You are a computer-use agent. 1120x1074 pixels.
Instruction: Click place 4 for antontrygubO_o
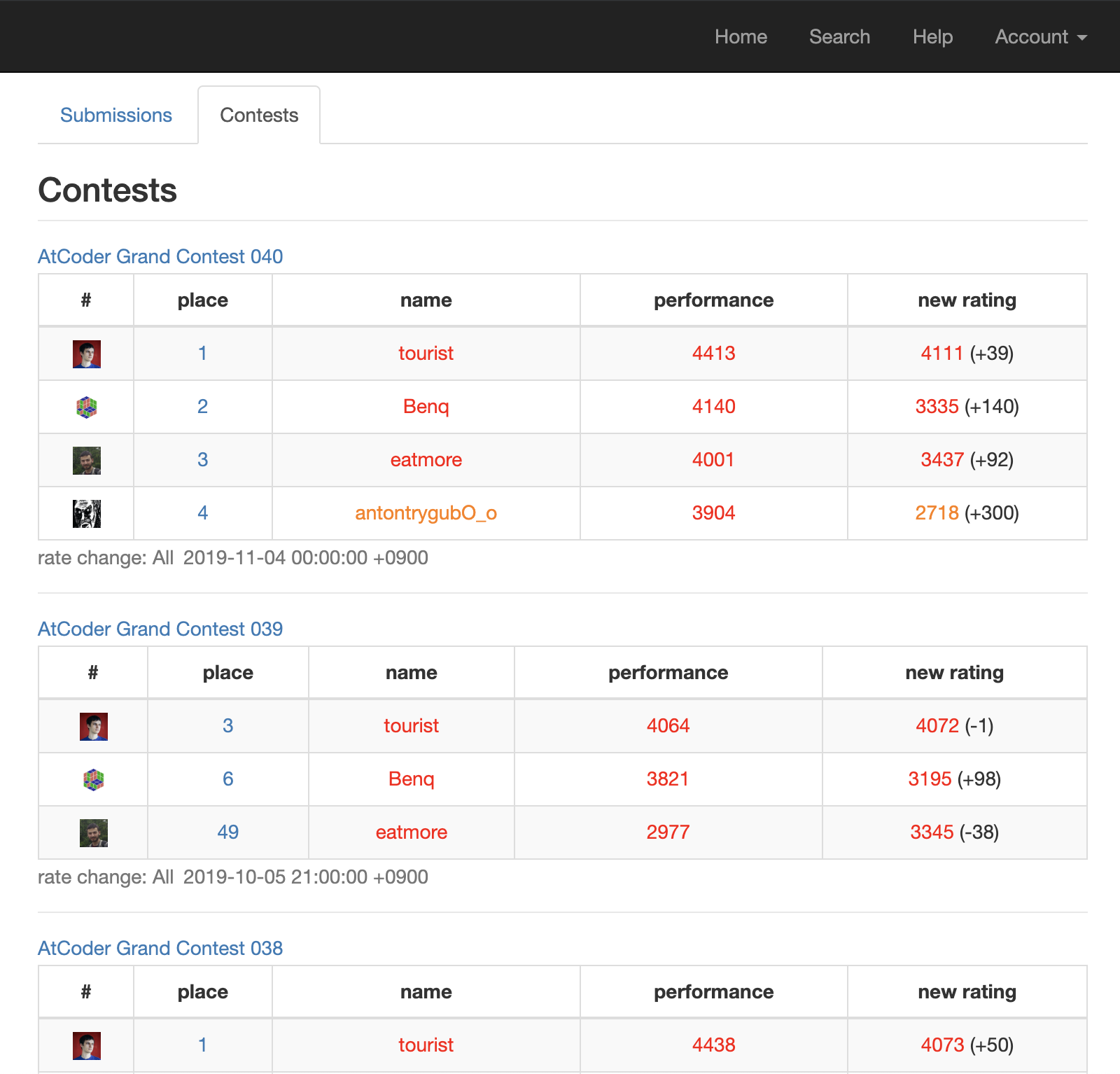coord(202,512)
